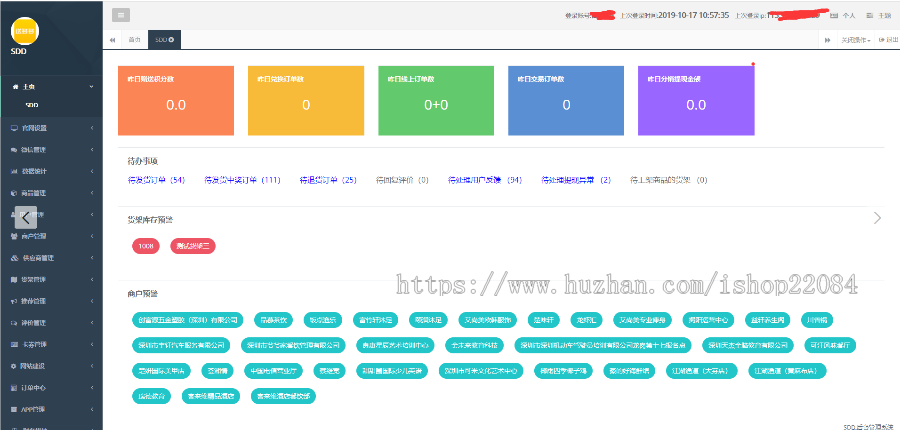Viewport: 900px width, 430px height.
Task: Expand the 微信管理 menu chevron
Action: [92, 150]
